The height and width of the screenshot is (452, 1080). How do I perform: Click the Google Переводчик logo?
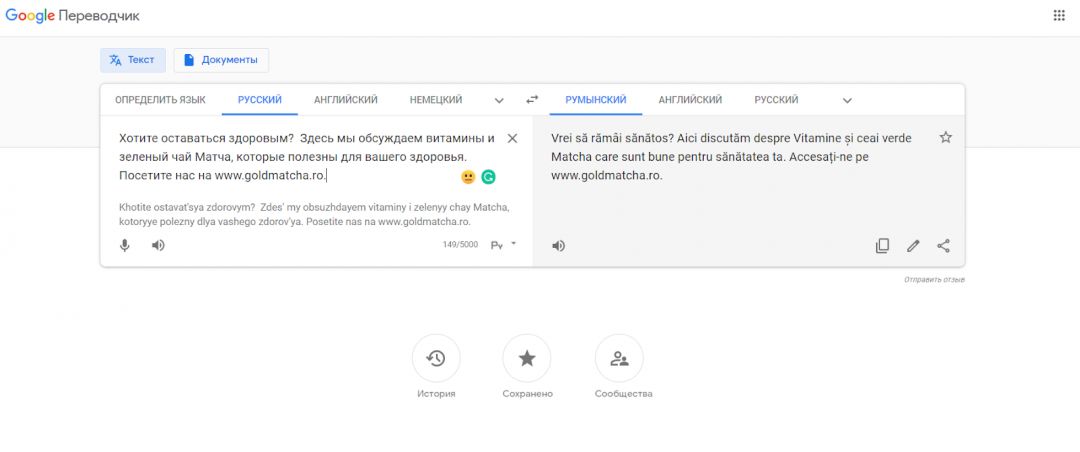[72, 16]
